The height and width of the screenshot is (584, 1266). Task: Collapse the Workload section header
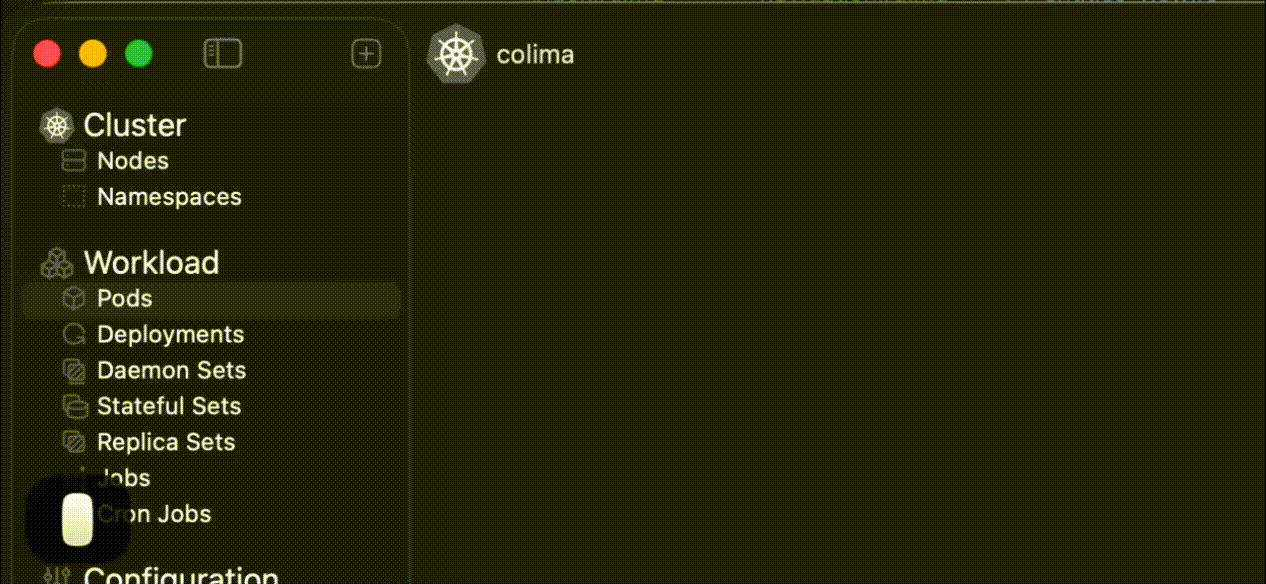(151, 262)
